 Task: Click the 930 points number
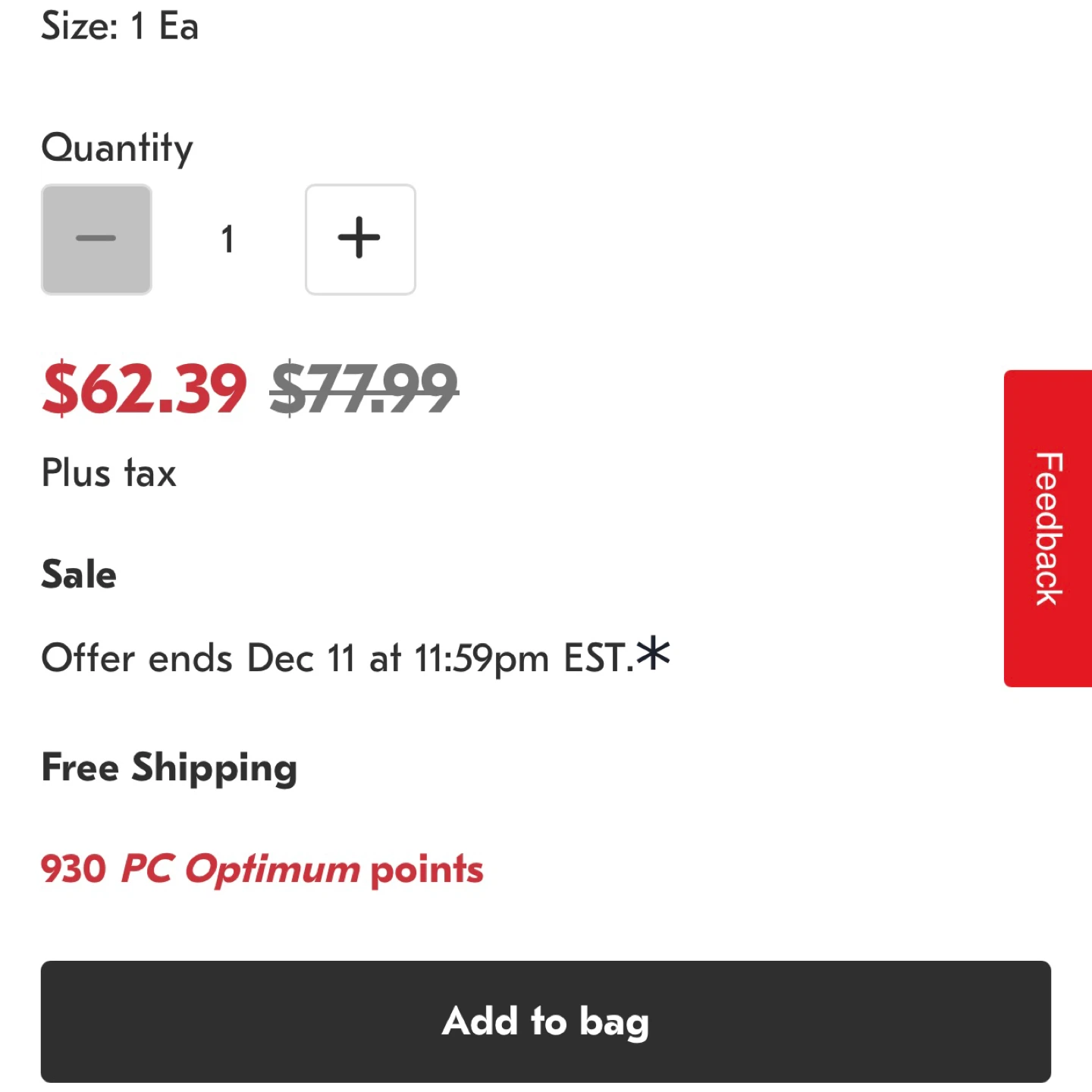coord(74,869)
